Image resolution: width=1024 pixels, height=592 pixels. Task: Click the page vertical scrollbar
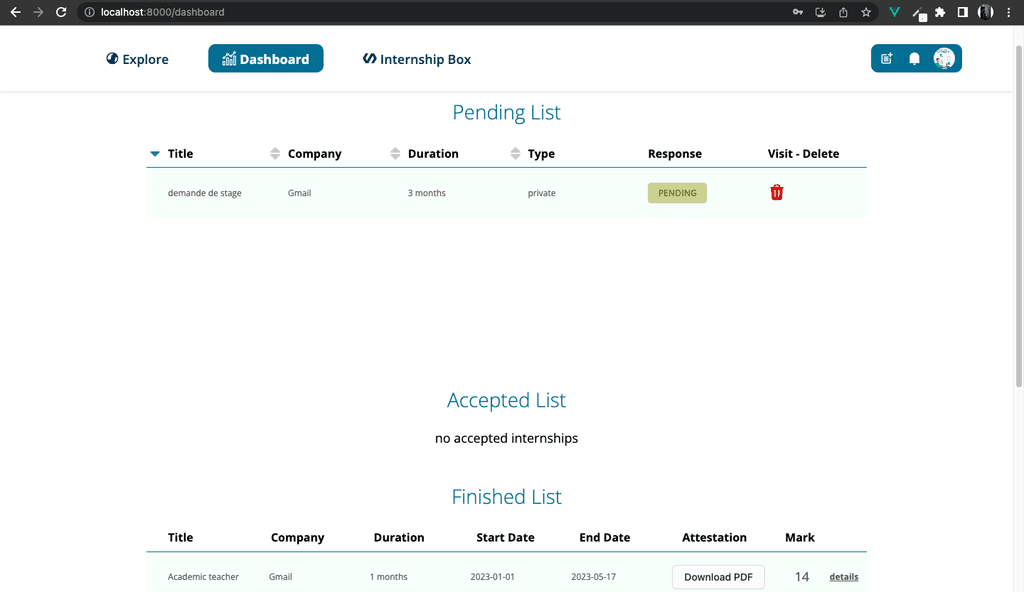click(1018, 216)
